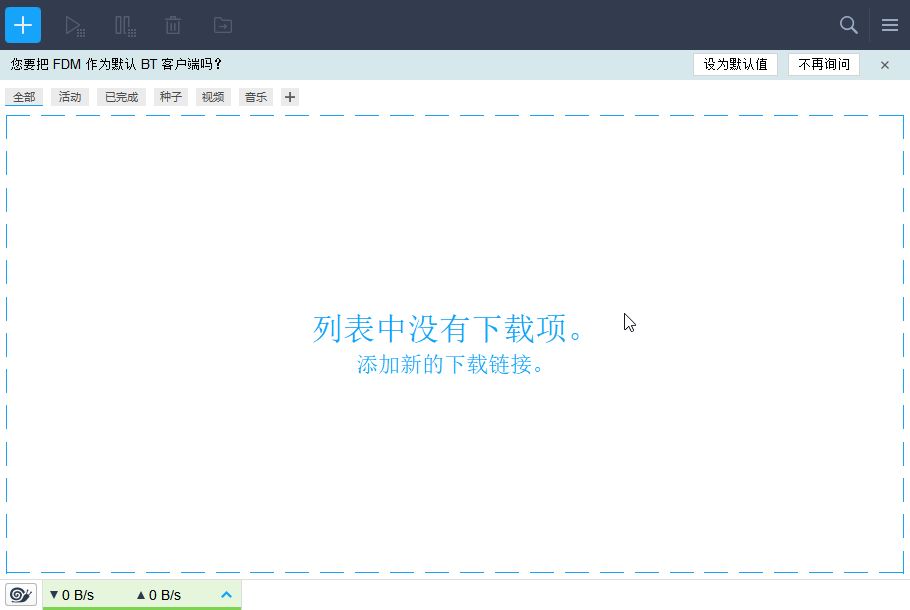The image size is (910, 610).
Task: Click 不再询问 button
Action: (824, 64)
